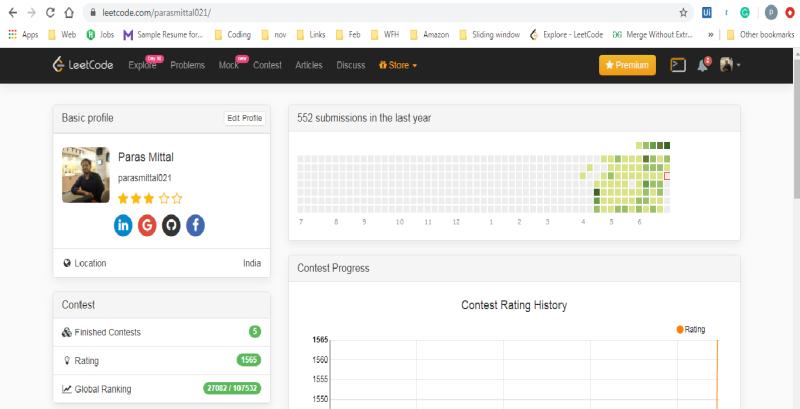Open the Mock nav item
Image resolution: width=800 pixels, height=409 pixels.
pyautogui.click(x=229, y=65)
